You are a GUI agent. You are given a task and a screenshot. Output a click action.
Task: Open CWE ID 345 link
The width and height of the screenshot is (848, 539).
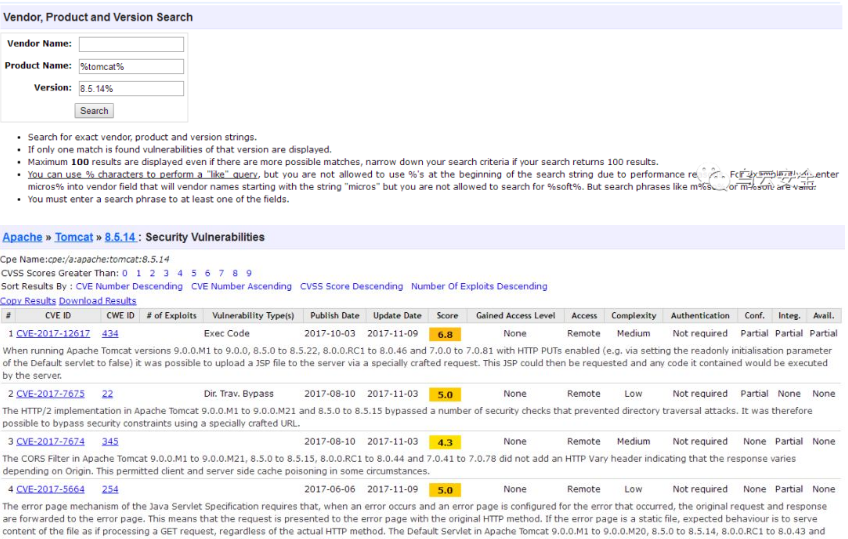click(x=110, y=442)
